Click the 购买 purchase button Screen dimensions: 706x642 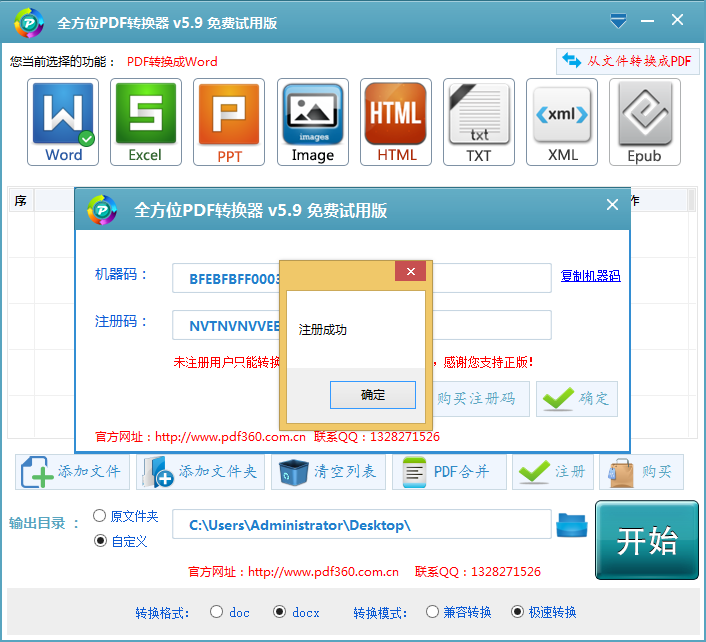pos(641,472)
